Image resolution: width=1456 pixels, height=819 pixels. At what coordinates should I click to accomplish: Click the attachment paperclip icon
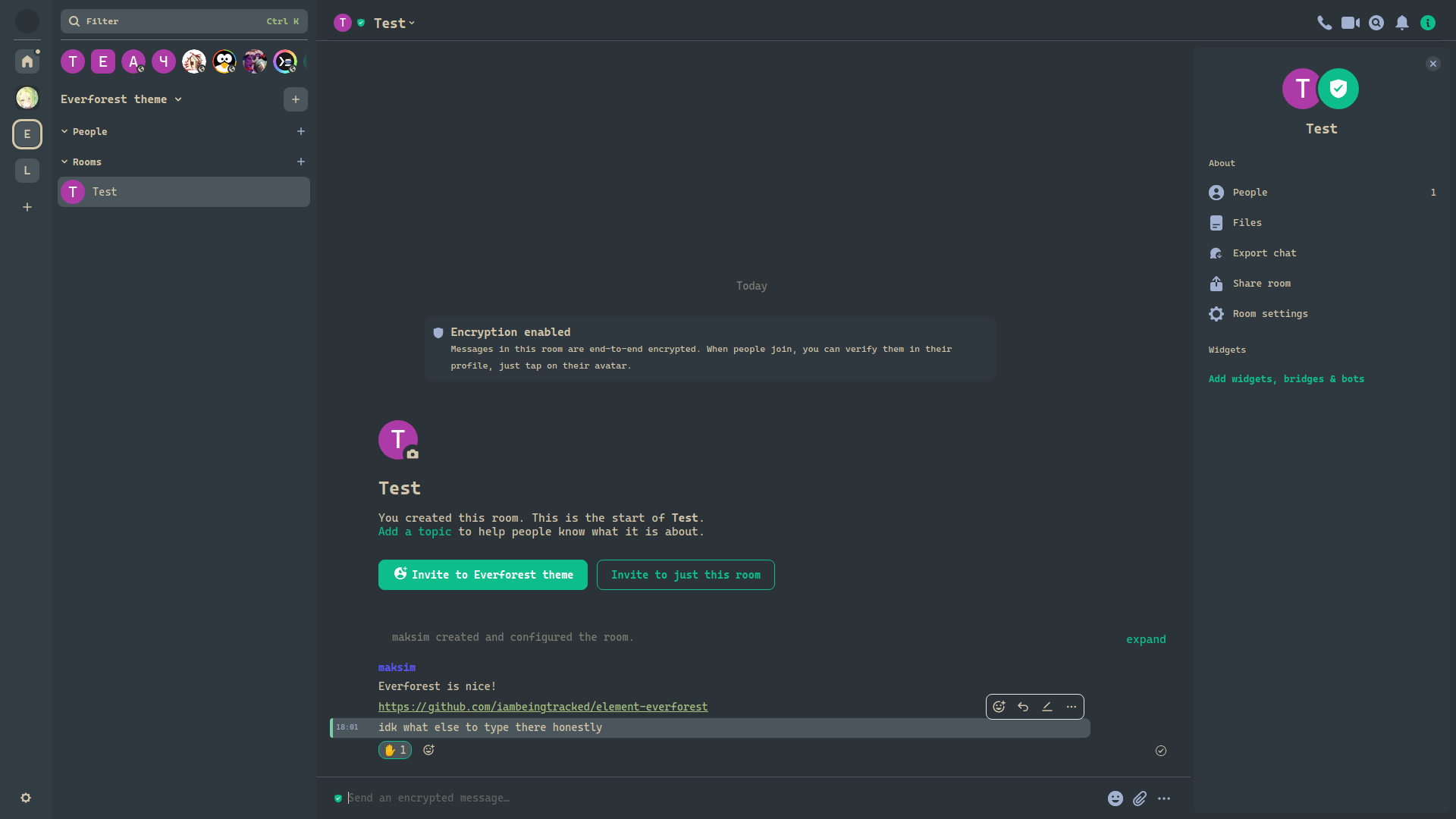(1140, 798)
